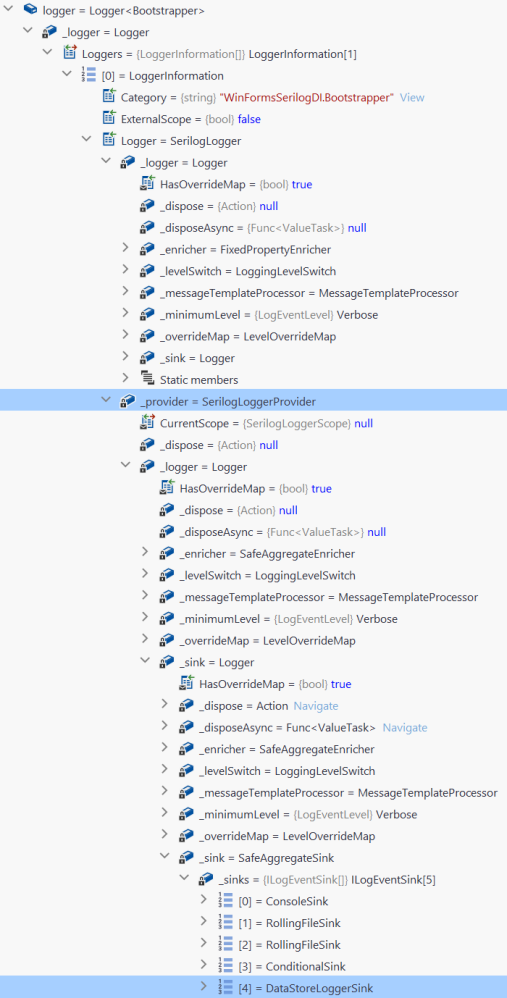Click the array icon beside DataStoreLoggerSink

tap(225, 987)
